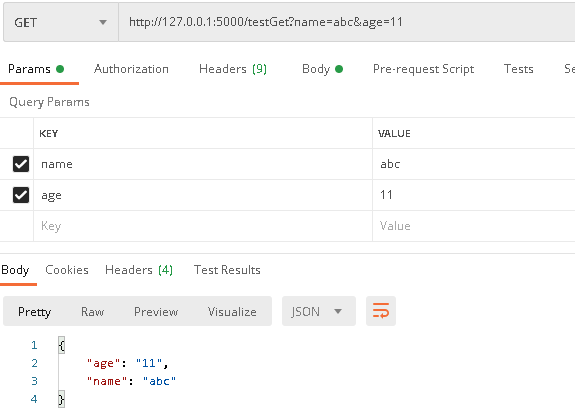
Task: Click the 'abc' value cell
Action: coord(473,164)
